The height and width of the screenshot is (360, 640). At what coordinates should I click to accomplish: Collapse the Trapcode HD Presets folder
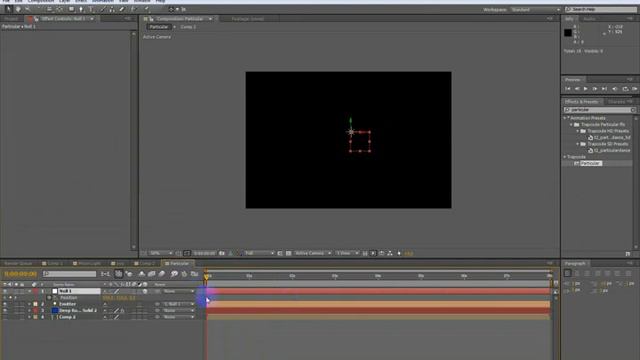pos(578,131)
